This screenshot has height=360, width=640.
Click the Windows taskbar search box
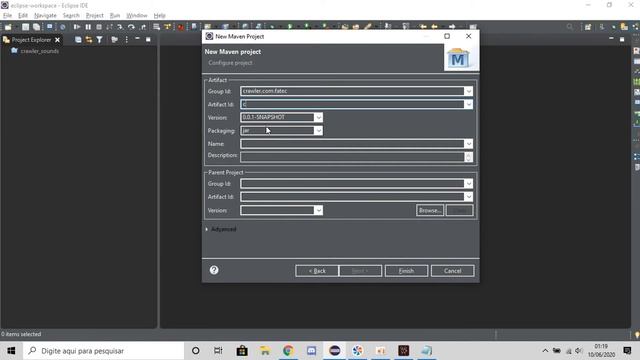coord(104,351)
